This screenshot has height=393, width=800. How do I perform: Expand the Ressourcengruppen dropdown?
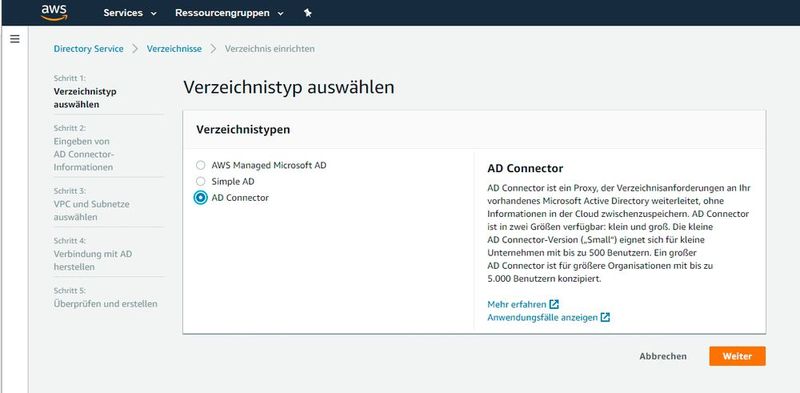[x=229, y=13]
